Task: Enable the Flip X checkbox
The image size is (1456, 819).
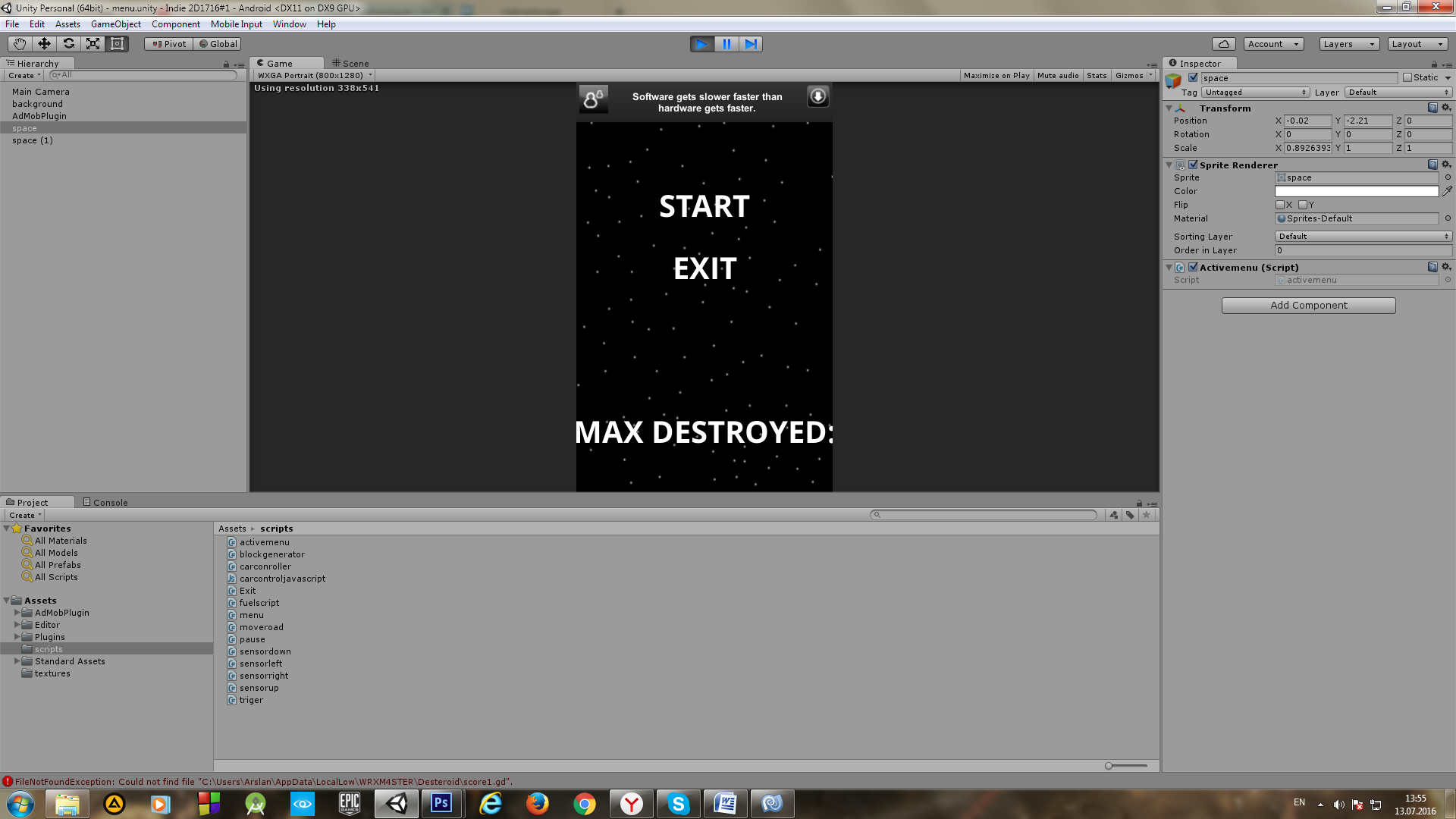Action: tap(1280, 205)
